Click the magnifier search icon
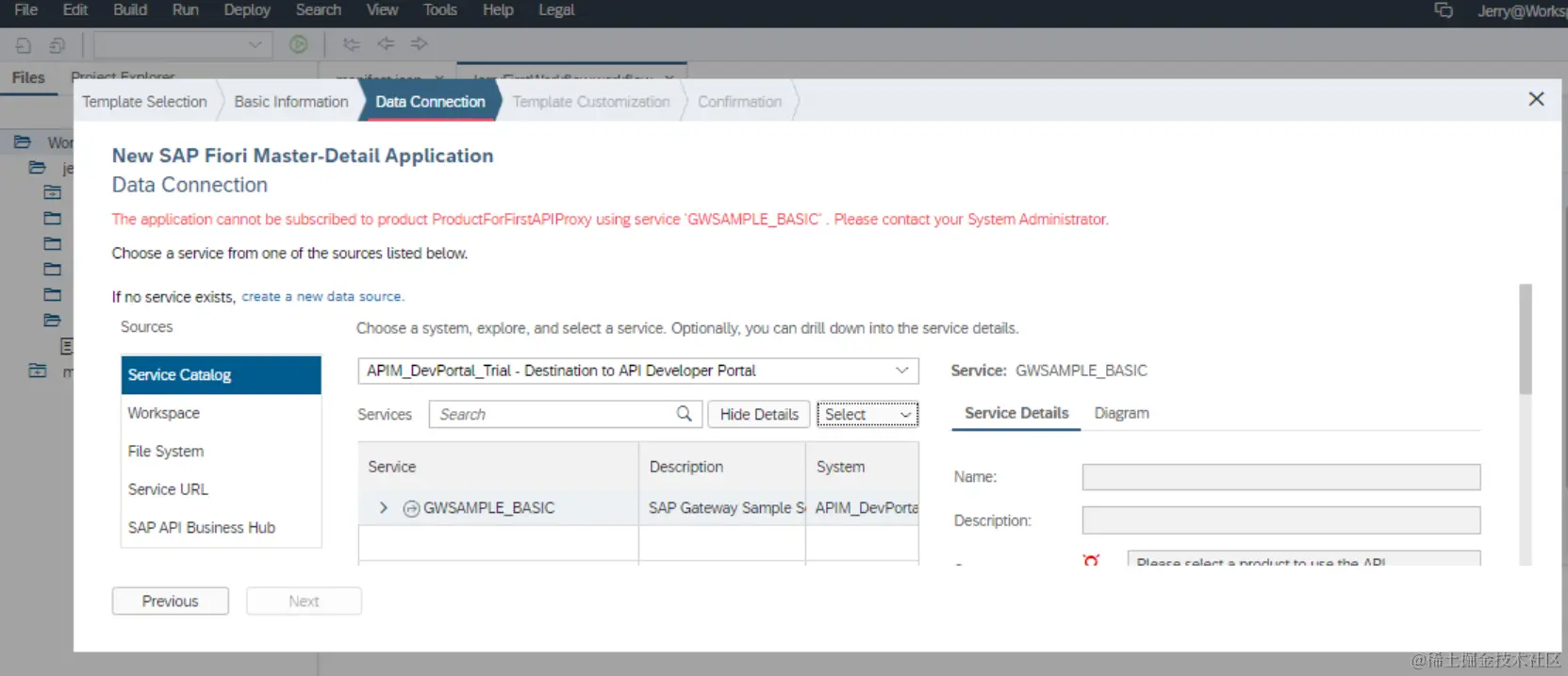Image resolution: width=1568 pixels, height=676 pixels. click(685, 414)
